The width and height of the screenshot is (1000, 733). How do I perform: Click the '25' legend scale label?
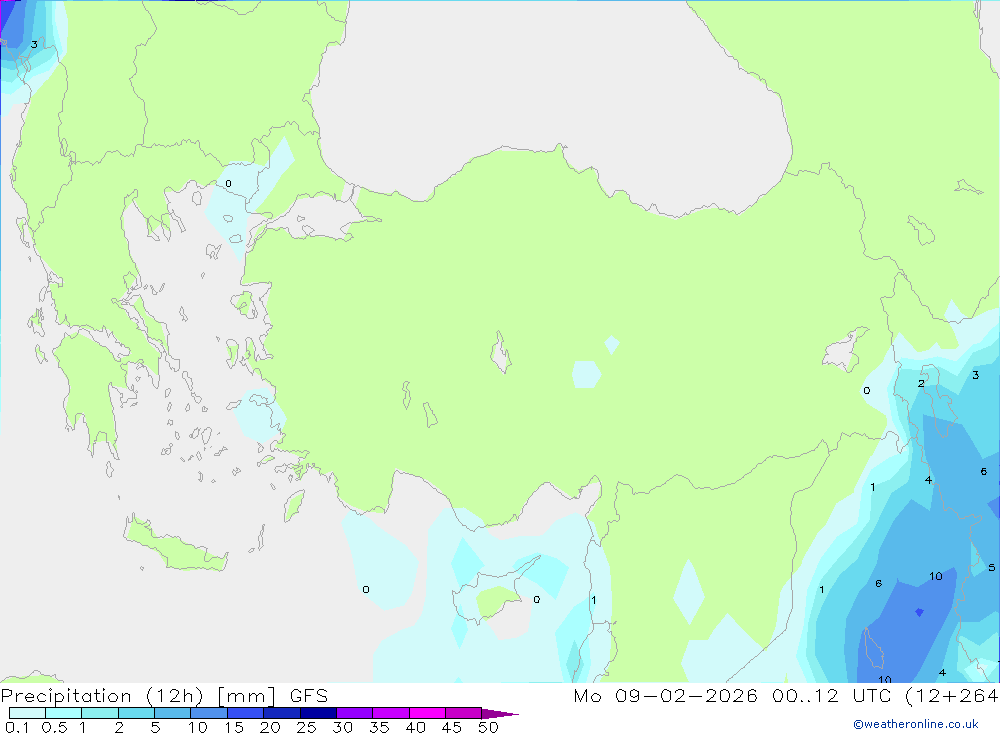(x=306, y=727)
